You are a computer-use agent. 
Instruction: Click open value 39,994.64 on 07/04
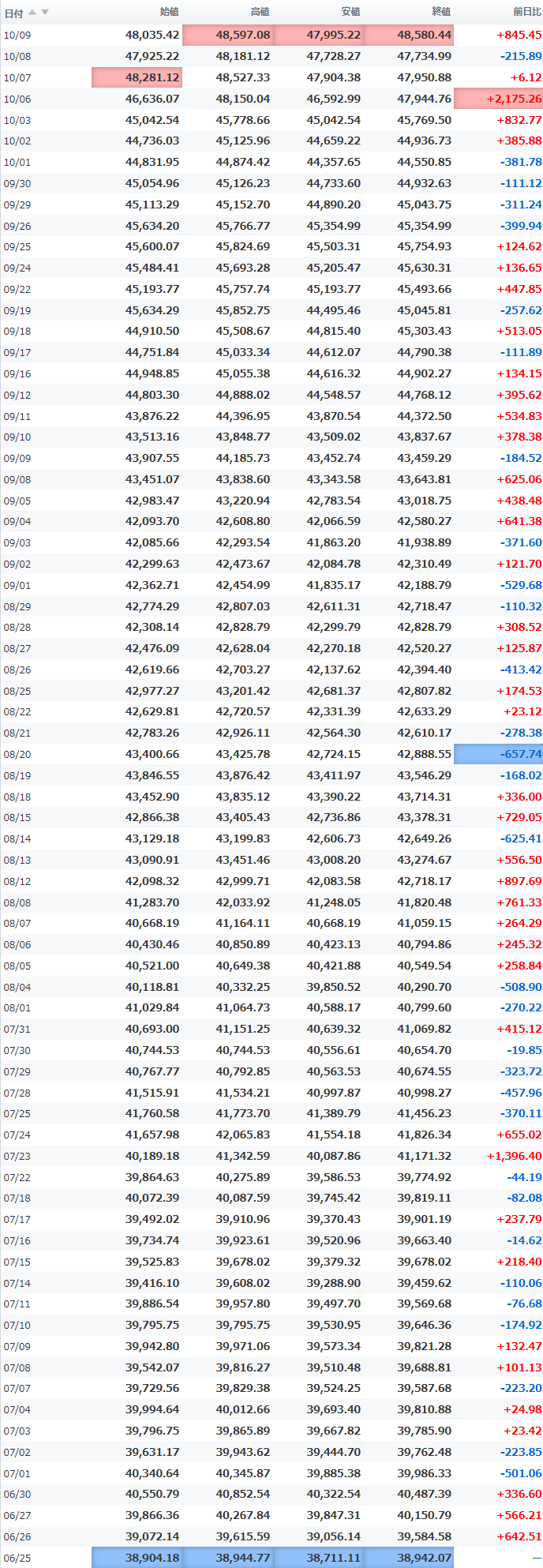tap(152, 1409)
